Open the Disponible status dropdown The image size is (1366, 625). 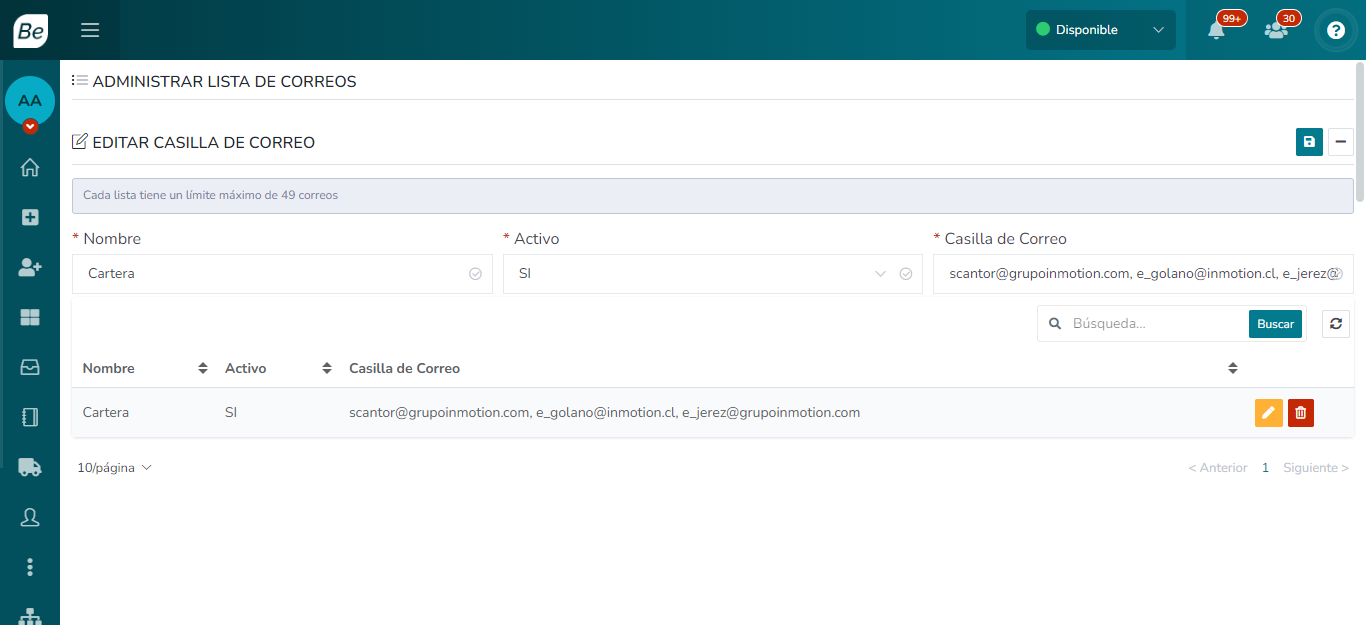[1100, 30]
